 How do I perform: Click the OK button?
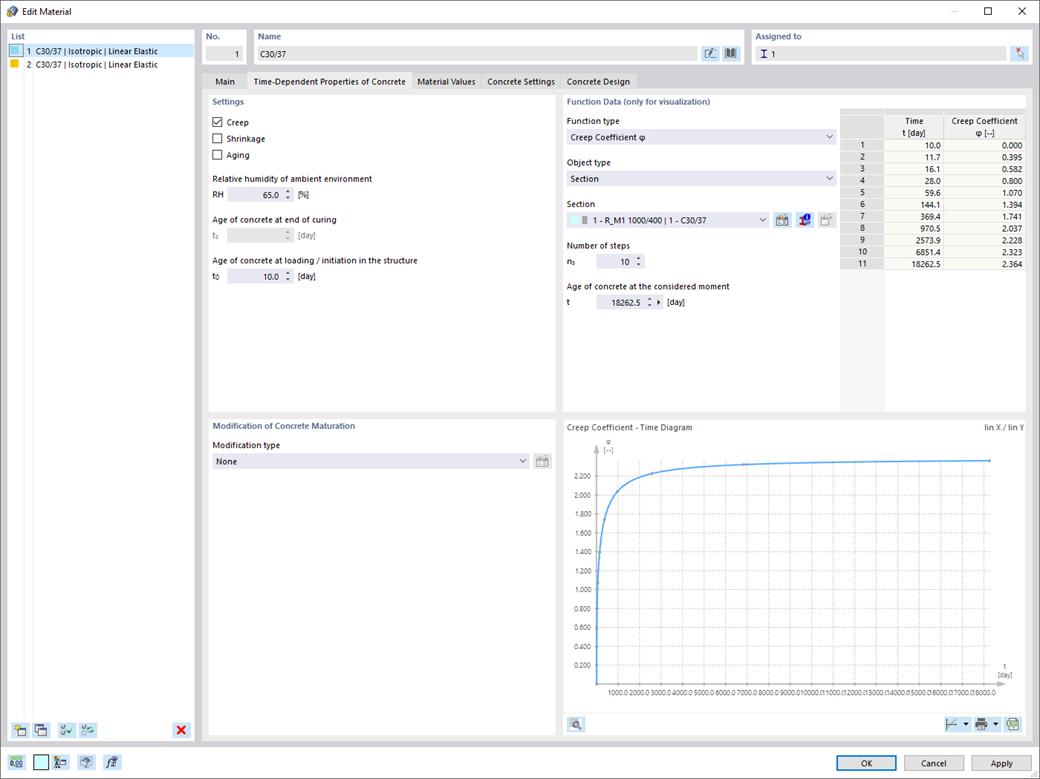866,763
